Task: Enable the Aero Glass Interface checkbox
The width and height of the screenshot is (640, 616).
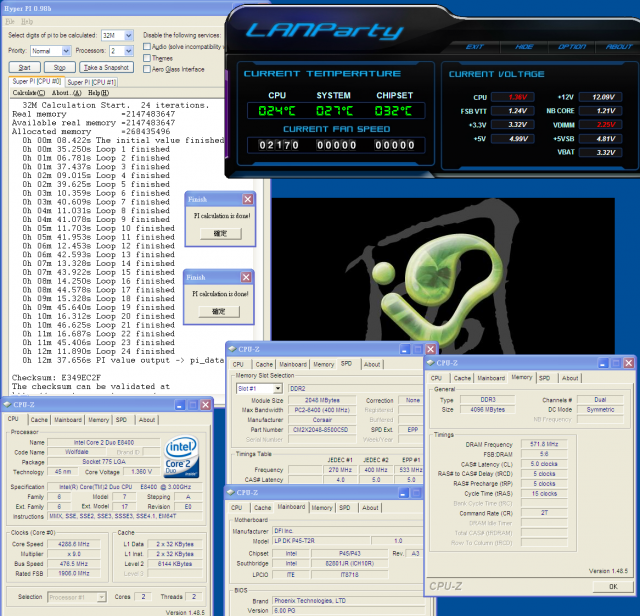Action: point(147,69)
